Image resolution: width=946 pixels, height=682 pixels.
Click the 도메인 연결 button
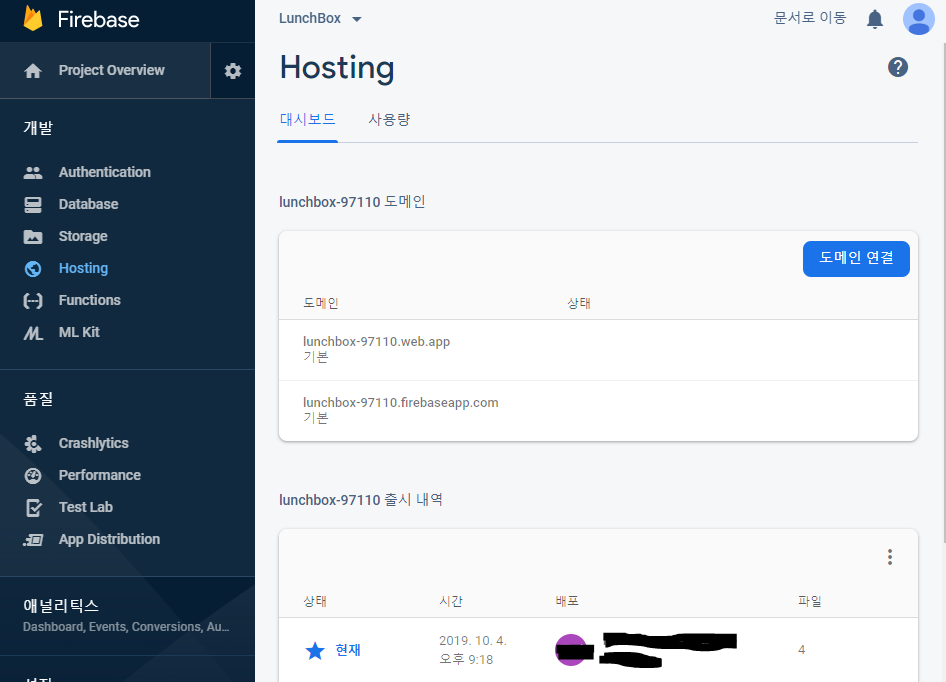(x=856, y=259)
